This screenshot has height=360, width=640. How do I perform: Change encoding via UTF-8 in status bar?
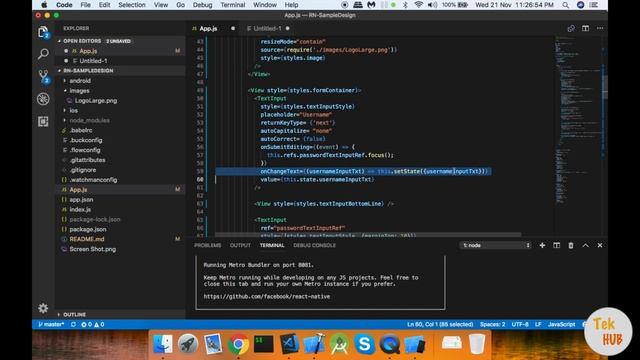click(520, 324)
